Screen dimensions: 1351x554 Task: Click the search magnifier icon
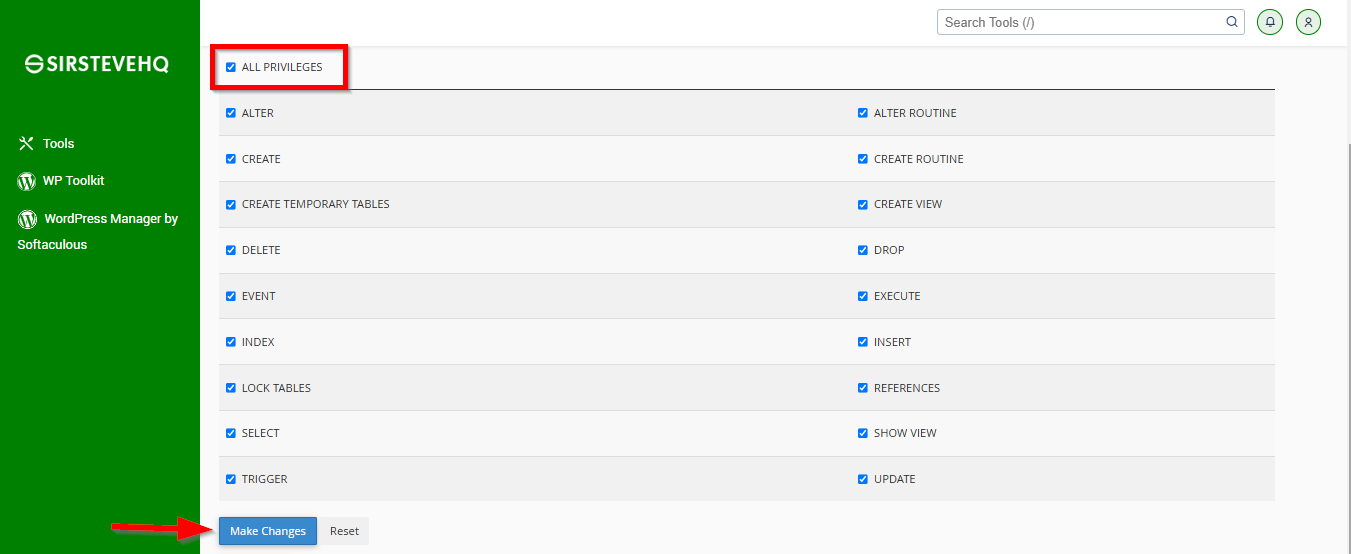tap(1232, 22)
